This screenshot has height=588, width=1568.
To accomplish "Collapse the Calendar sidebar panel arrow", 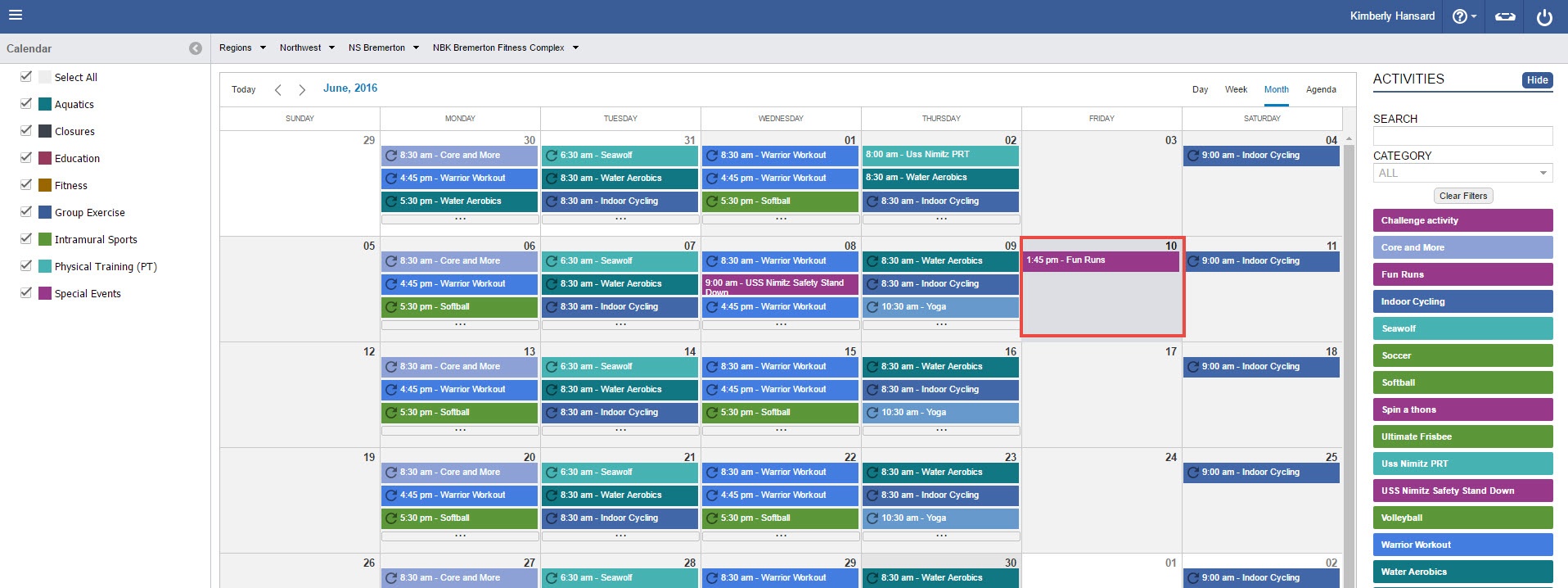I will 196,48.
